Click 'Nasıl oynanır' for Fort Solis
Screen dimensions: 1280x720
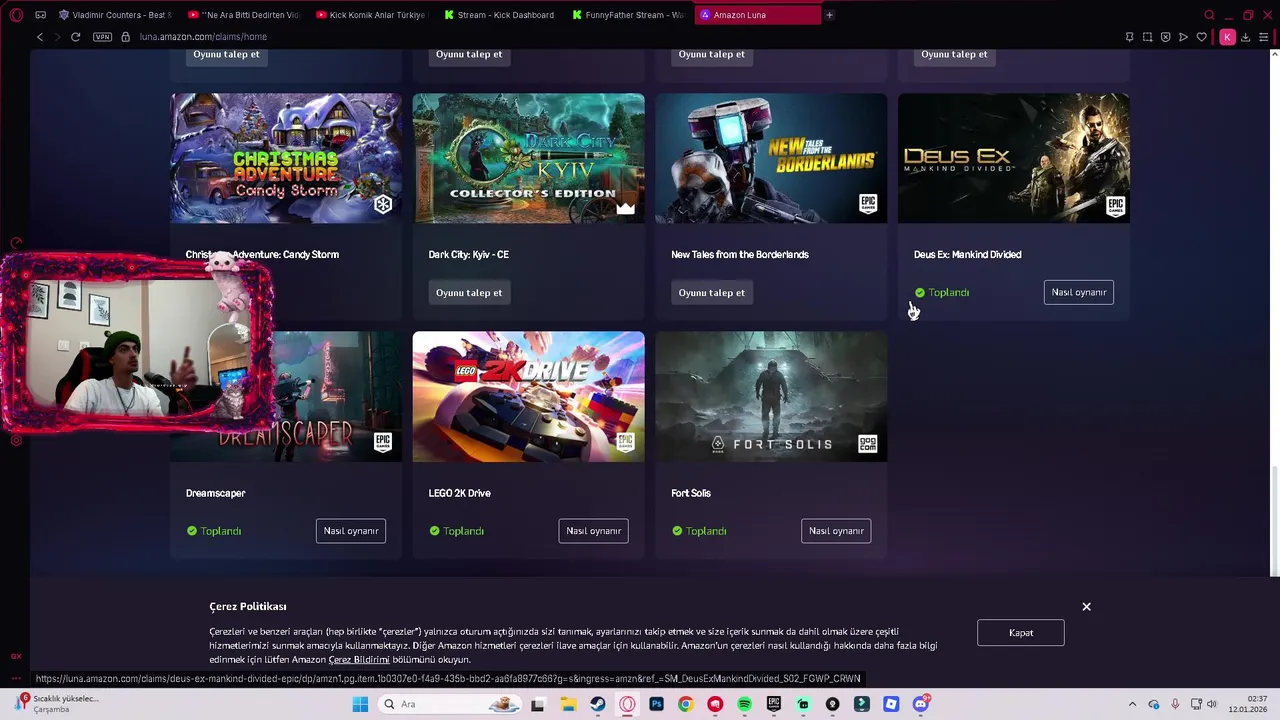[836, 531]
